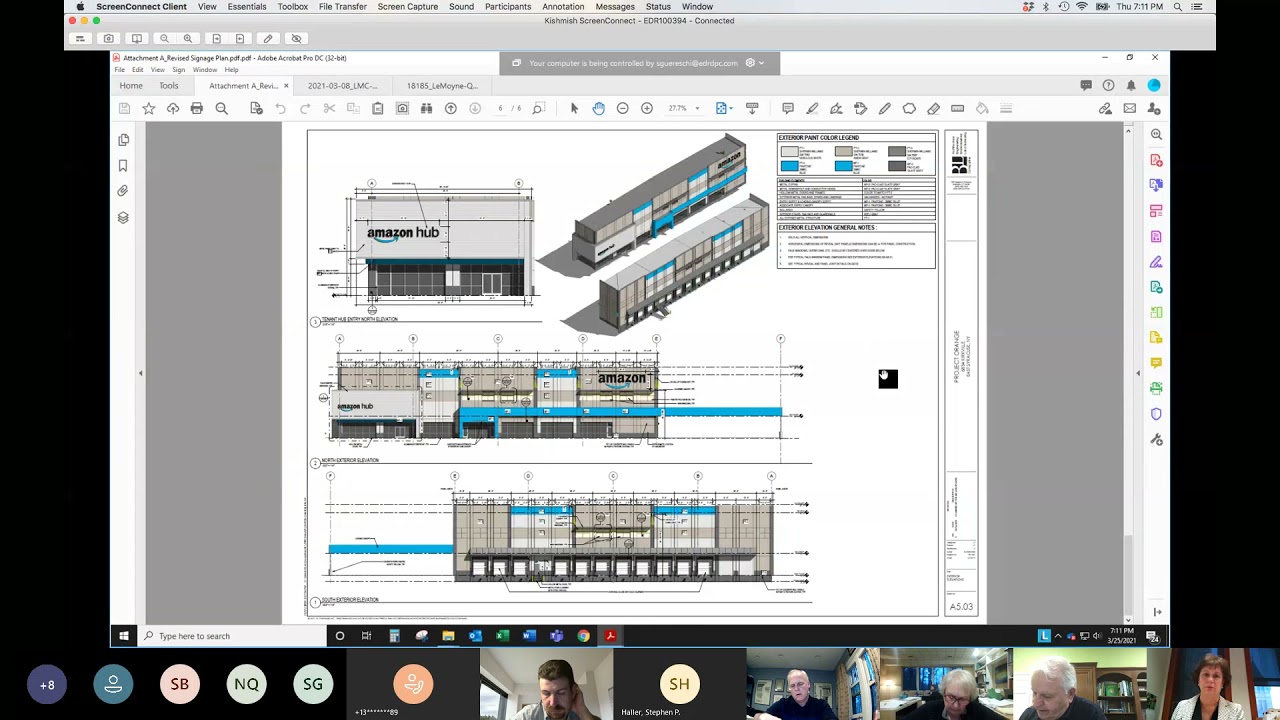The width and height of the screenshot is (1280, 720).
Task: Star the current PDF file
Action: point(148,108)
